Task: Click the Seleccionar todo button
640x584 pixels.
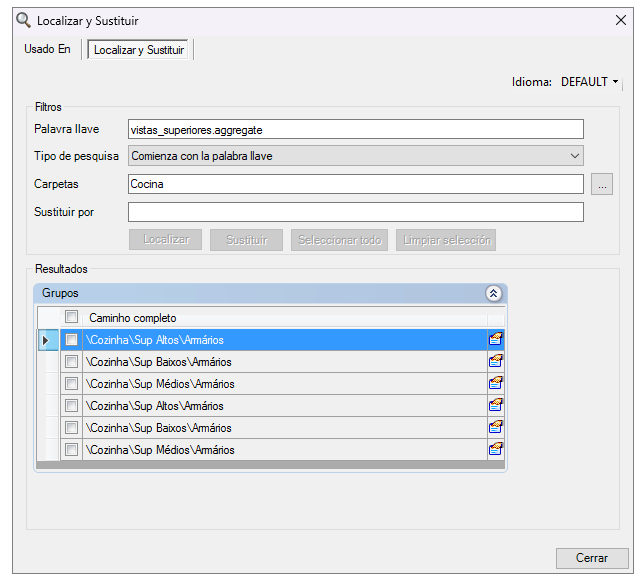Action: pyautogui.click(x=339, y=240)
